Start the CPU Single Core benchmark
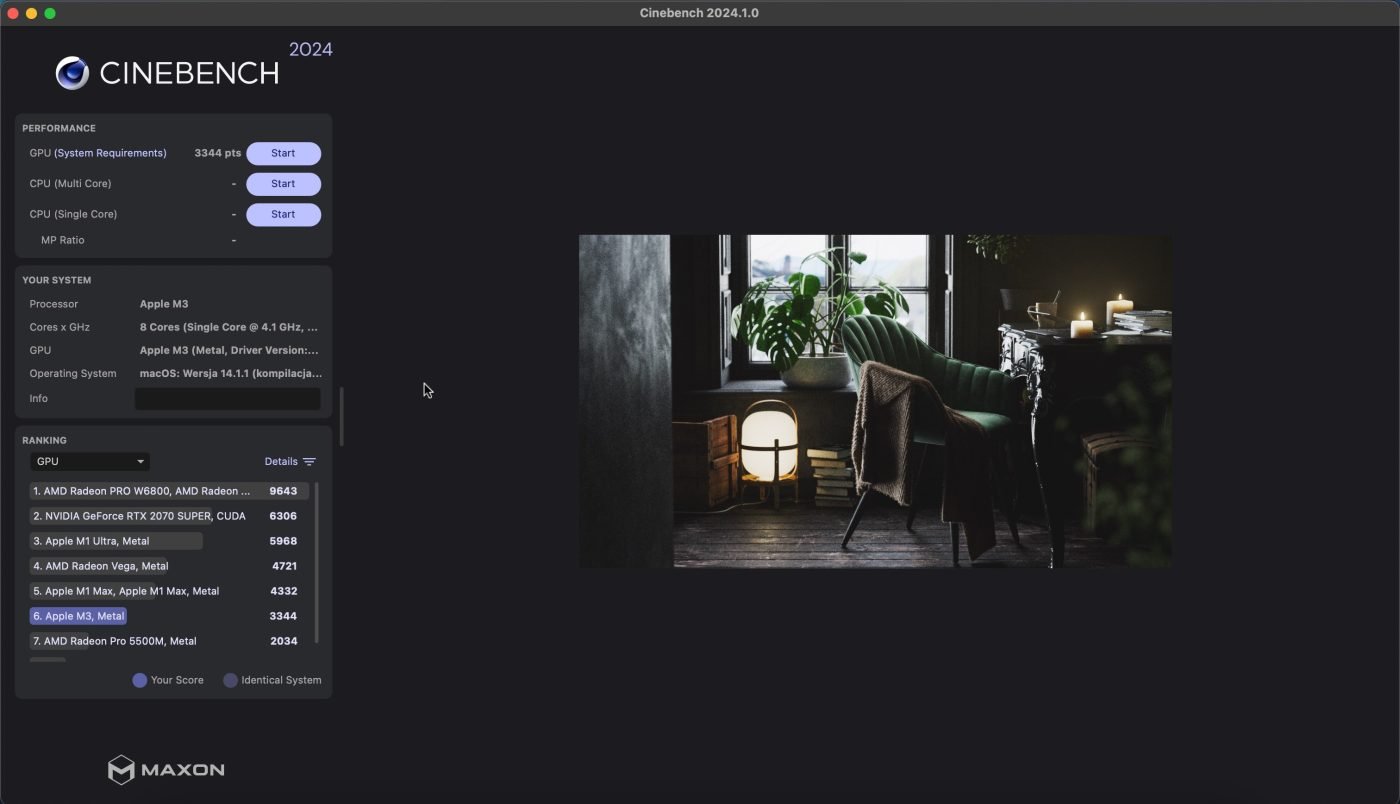Screen dimensions: 1400x804 [x=283, y=214]
